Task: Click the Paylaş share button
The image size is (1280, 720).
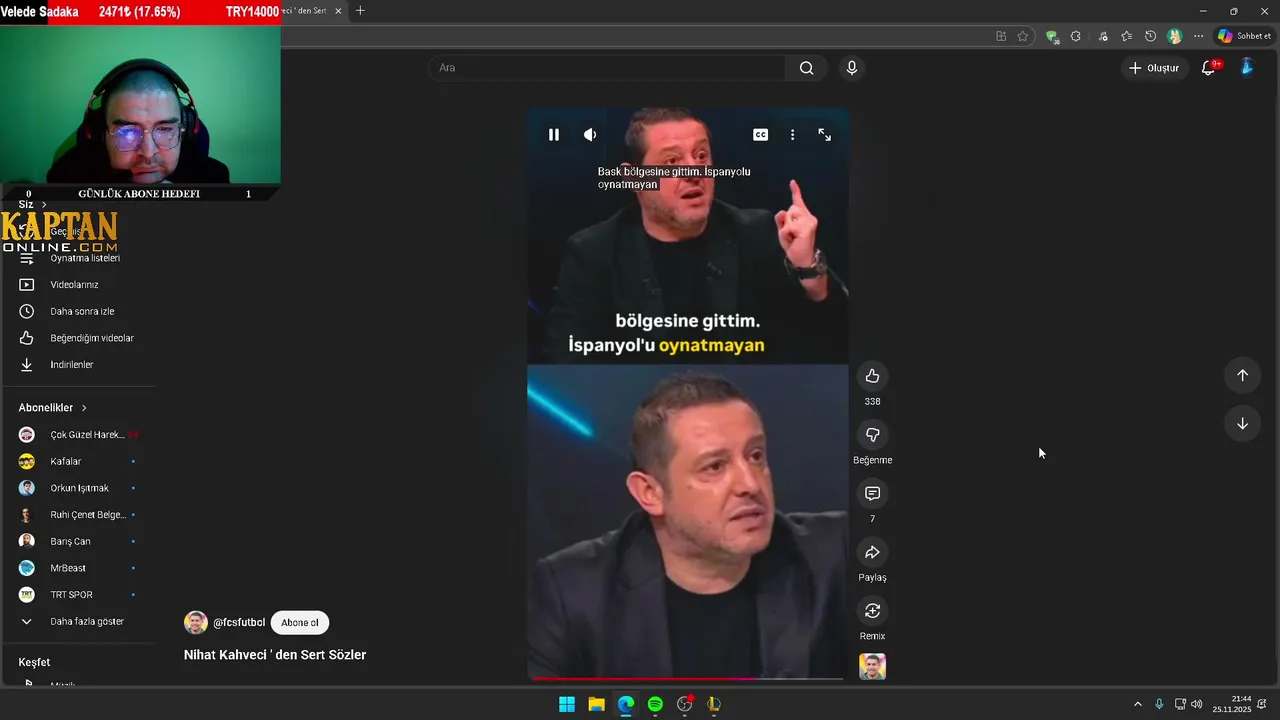Action: click(872, 552)
